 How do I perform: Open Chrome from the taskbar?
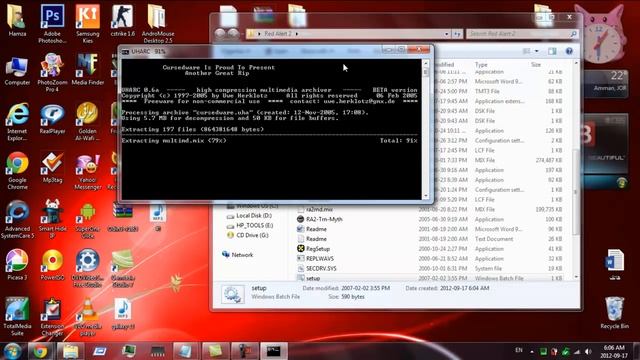(40, 351)
